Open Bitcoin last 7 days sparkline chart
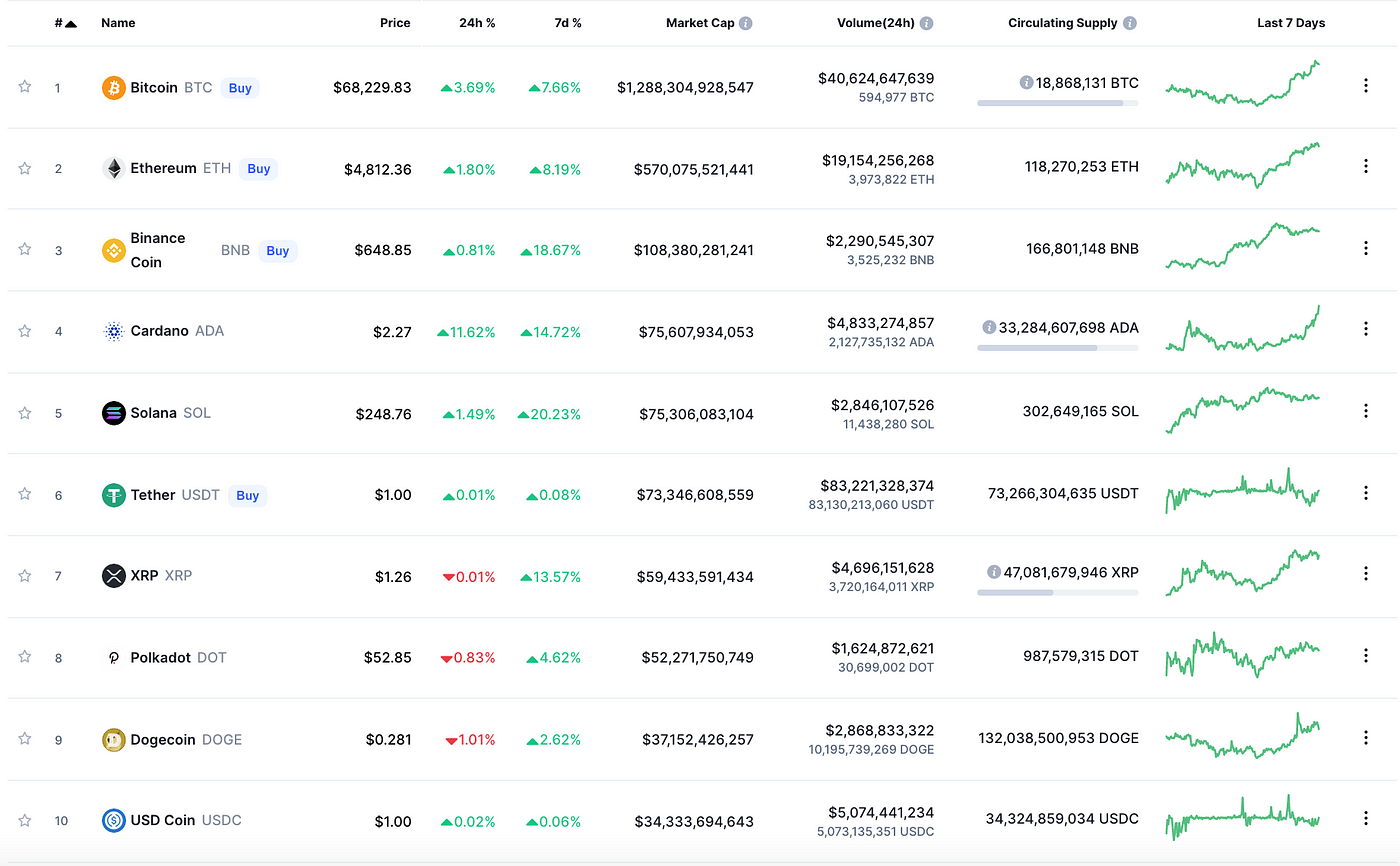This screenshot has height=866, width=1400. click(x=1243, y=84)
